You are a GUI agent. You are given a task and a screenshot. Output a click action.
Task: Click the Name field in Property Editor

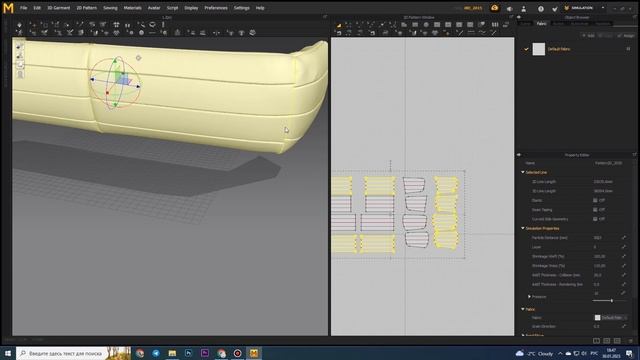point(609,163)
